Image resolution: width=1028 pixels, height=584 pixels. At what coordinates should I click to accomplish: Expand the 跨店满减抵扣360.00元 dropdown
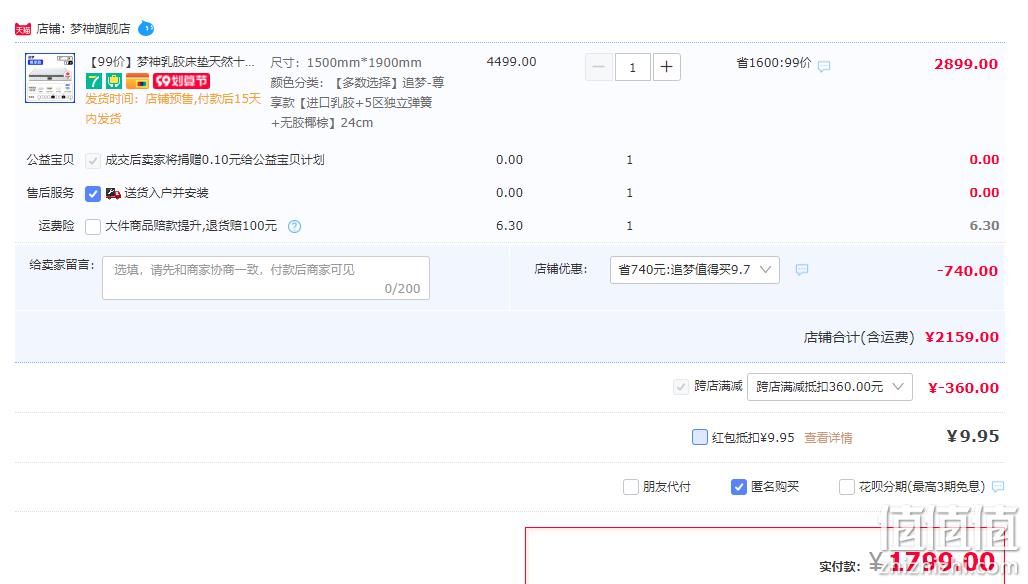pyautogui.click(x=830, y=387)
